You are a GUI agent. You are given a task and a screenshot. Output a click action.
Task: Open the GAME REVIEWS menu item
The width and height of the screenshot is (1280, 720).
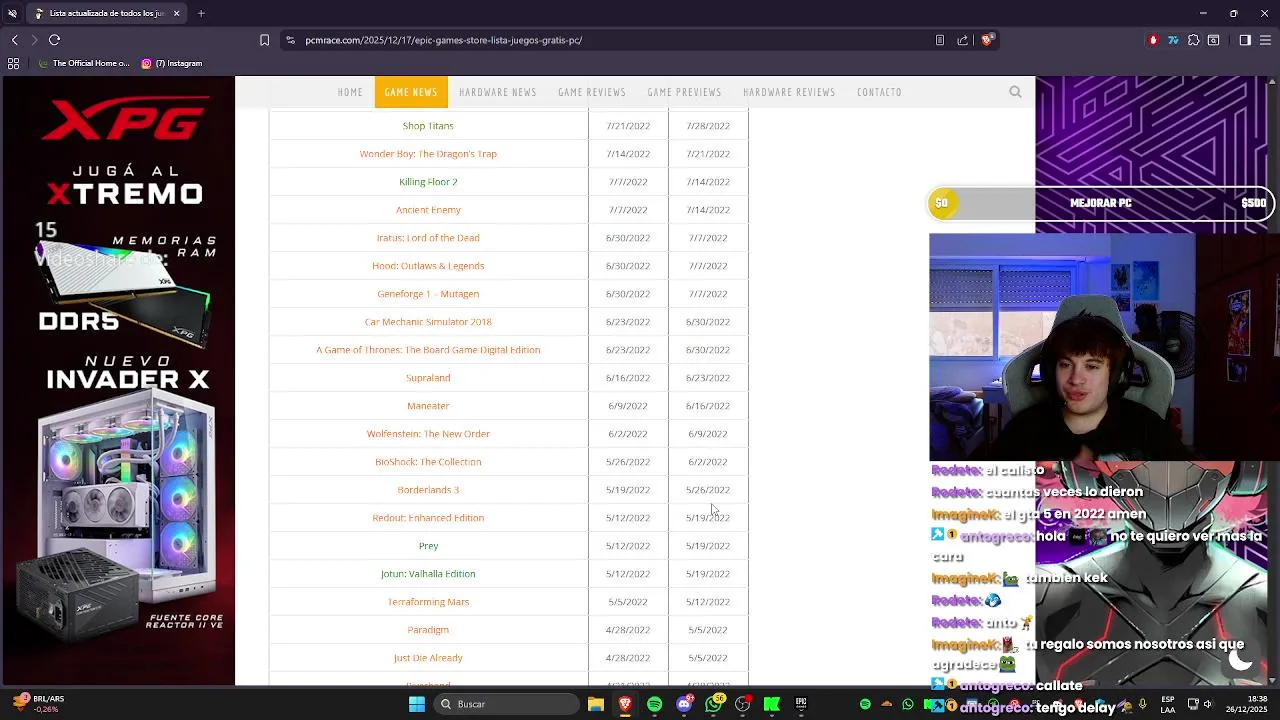[592, 92]
